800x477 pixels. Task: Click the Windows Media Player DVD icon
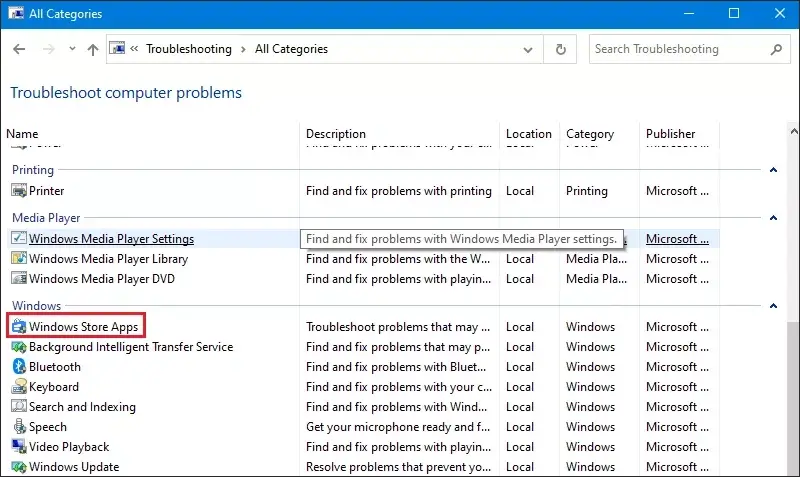click(19, 279)
